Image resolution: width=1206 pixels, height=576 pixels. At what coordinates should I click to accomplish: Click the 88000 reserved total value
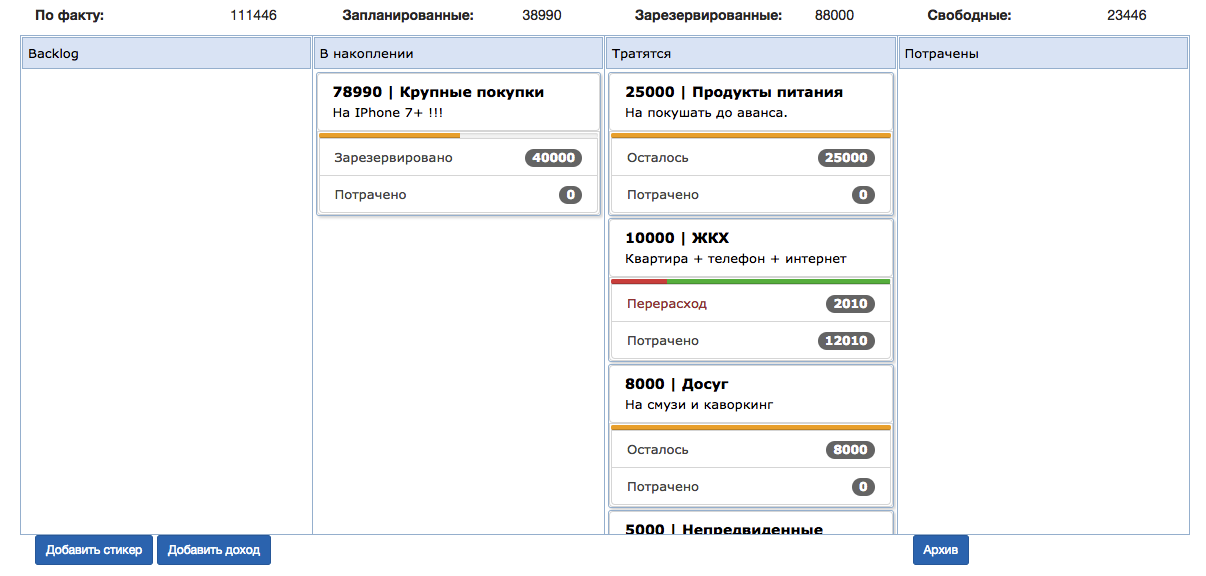pyautogui.click(x=835, y=16)
